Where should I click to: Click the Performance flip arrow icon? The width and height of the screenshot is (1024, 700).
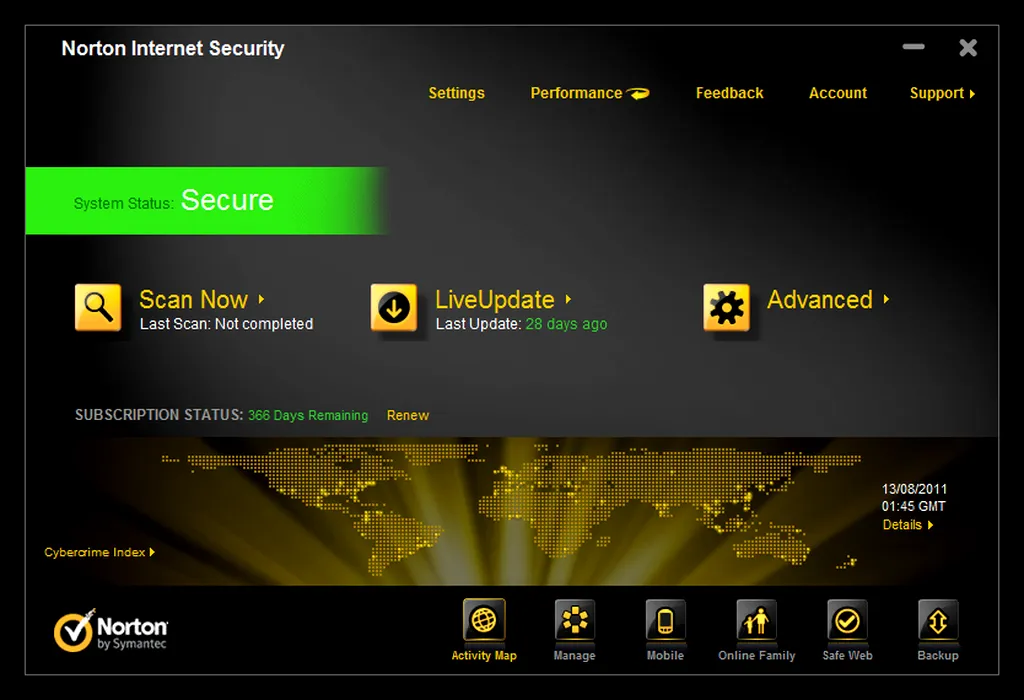[638, 93]
